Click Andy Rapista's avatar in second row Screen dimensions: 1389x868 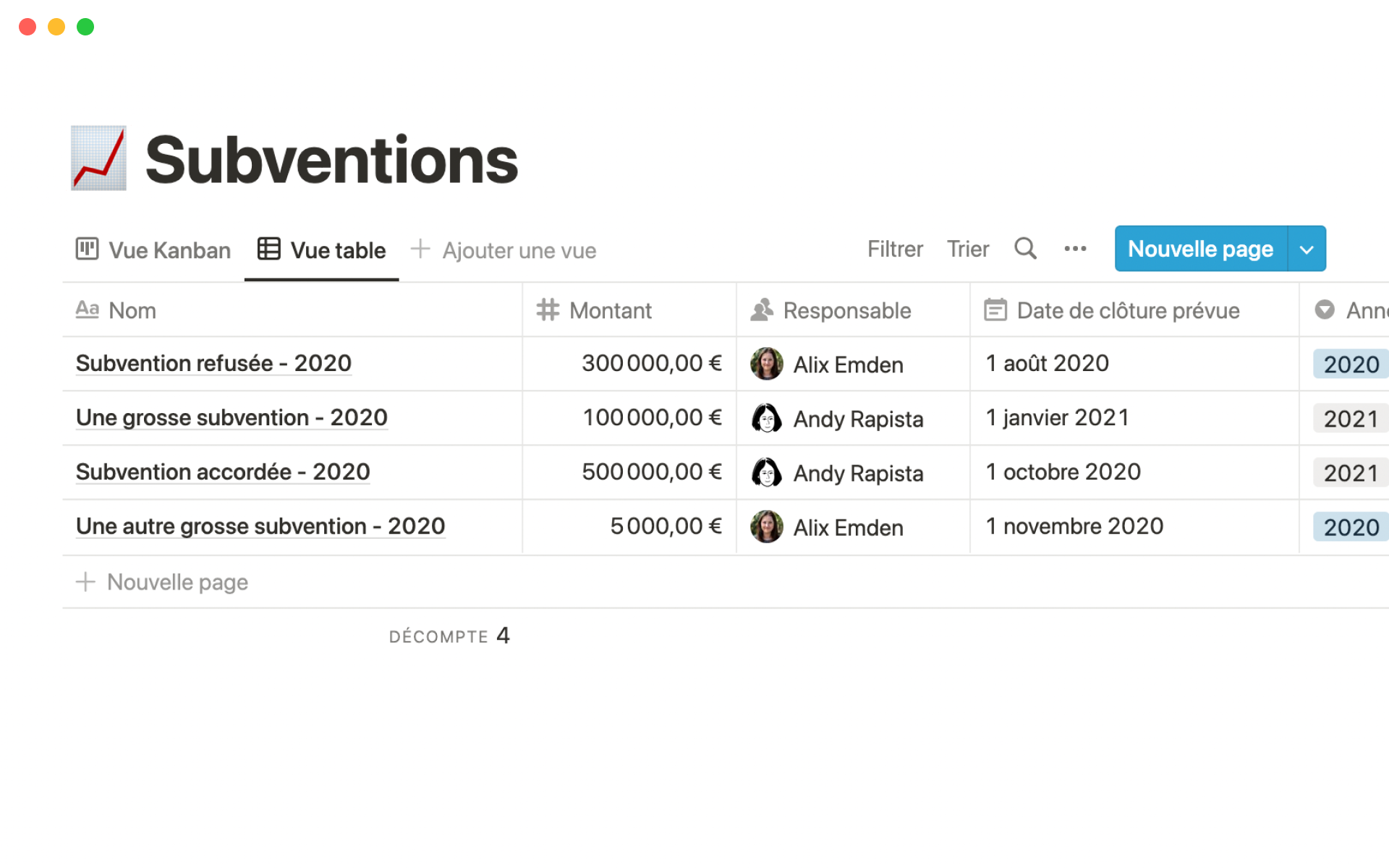[766, 418]
